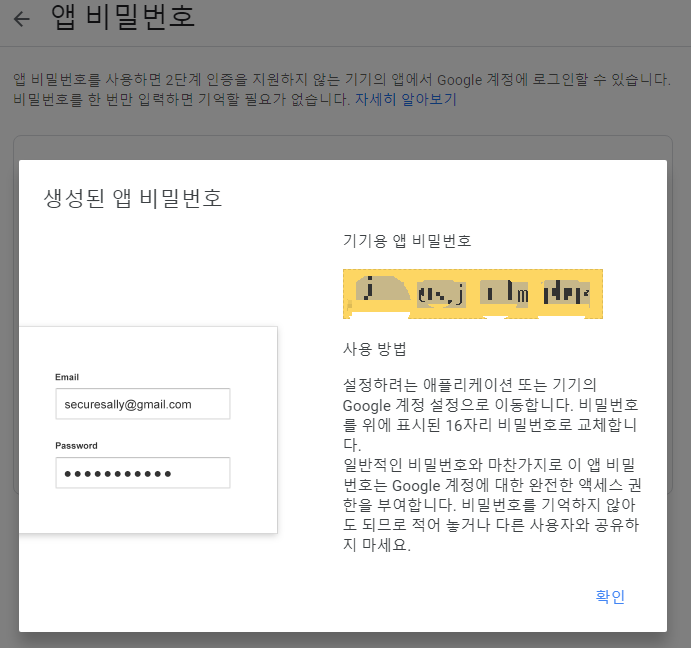Screen dimensions: 691x648
Task: Focus the Email field with securesally@gmail.com
Action: click(143, 404)
